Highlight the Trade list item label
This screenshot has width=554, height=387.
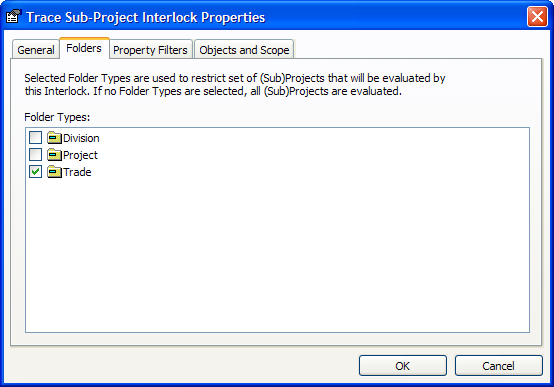tap(77, 172)
